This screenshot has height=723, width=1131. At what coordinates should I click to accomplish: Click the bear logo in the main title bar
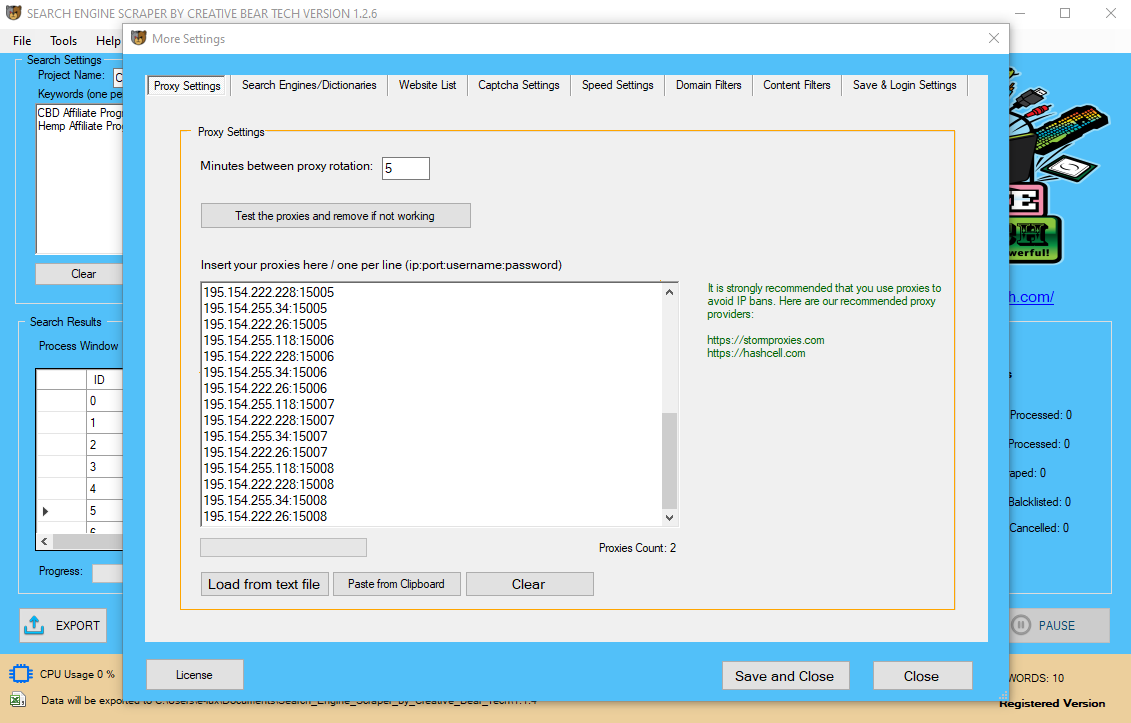[11, 13]
